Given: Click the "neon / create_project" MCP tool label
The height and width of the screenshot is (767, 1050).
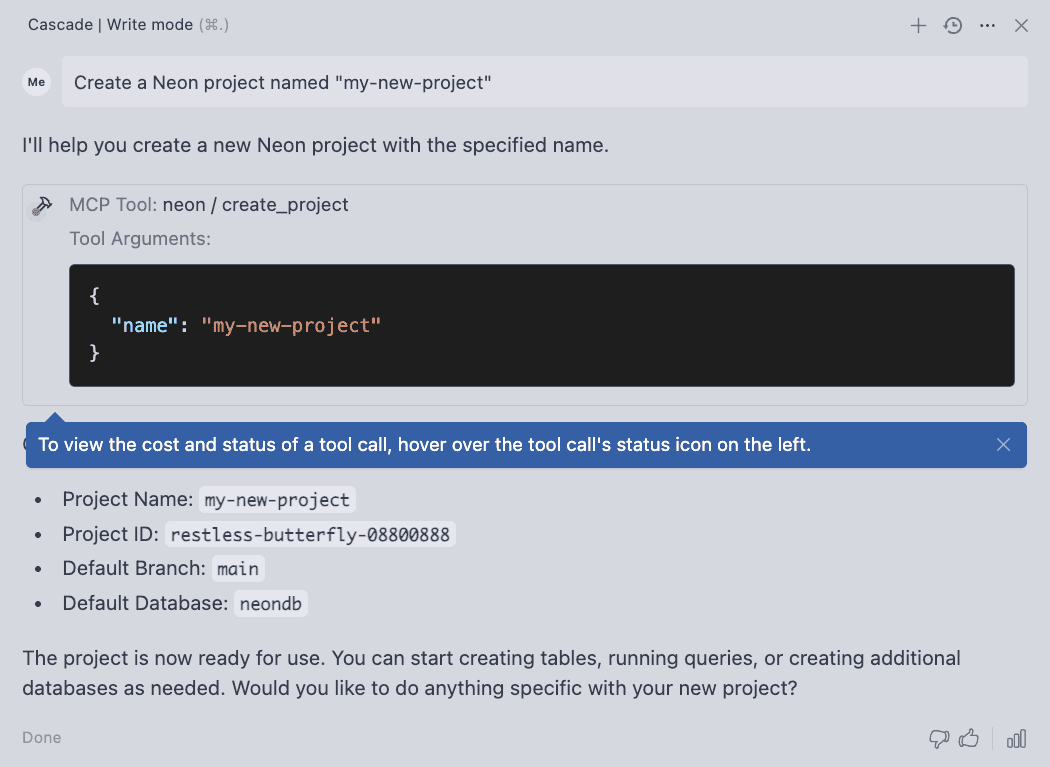Looking at the screenshot, I should (255, 205).
